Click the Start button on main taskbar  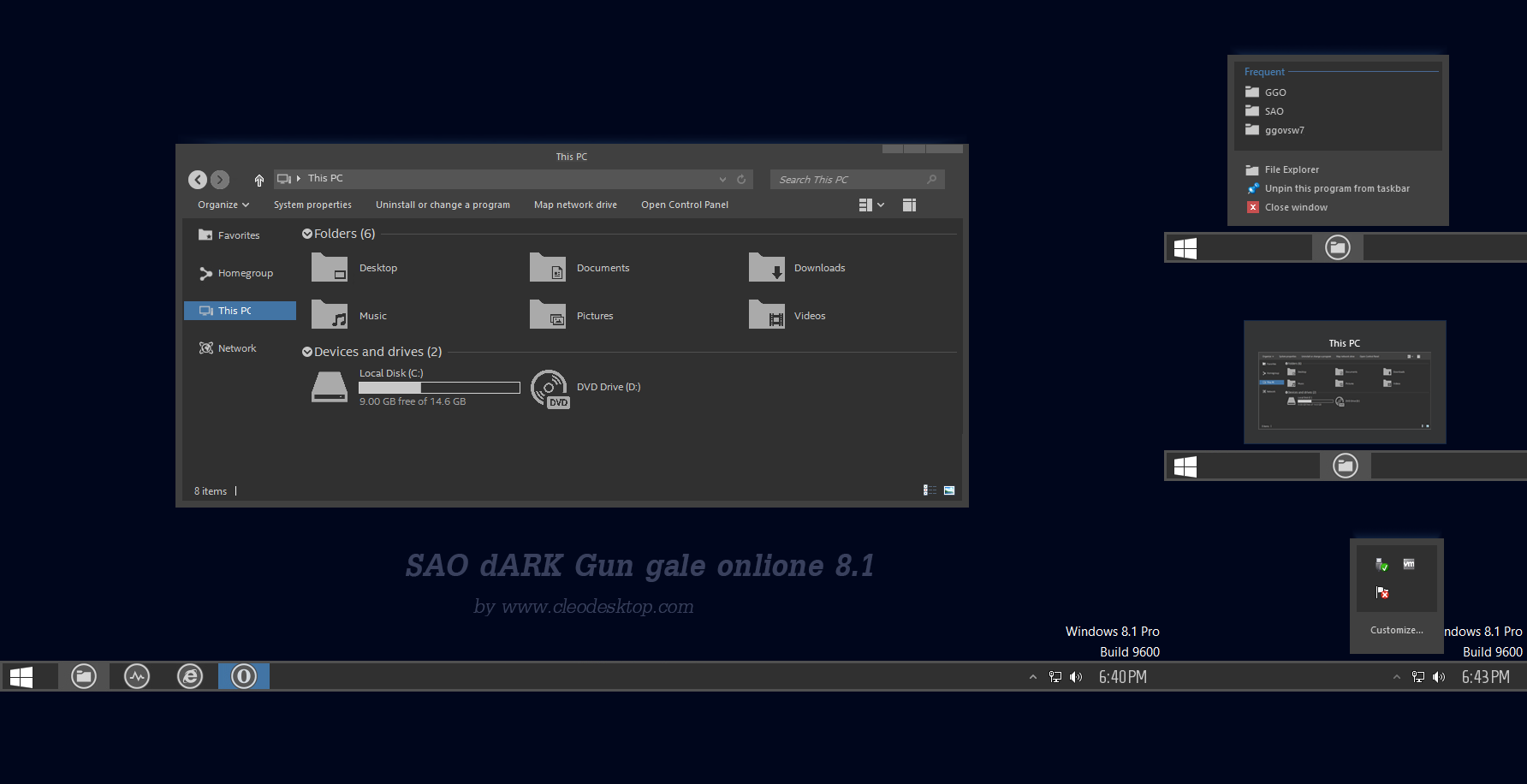pyautogui.click(x=21, y=677)
